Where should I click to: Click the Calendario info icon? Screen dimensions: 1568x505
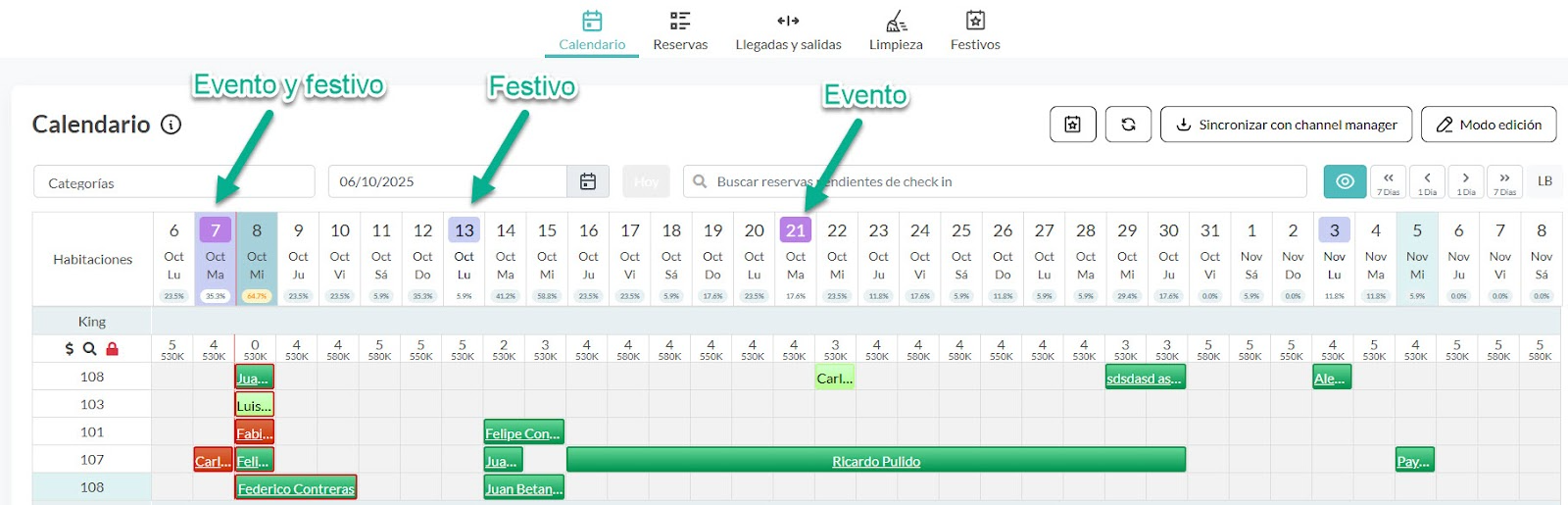click(x=171, y=125)
